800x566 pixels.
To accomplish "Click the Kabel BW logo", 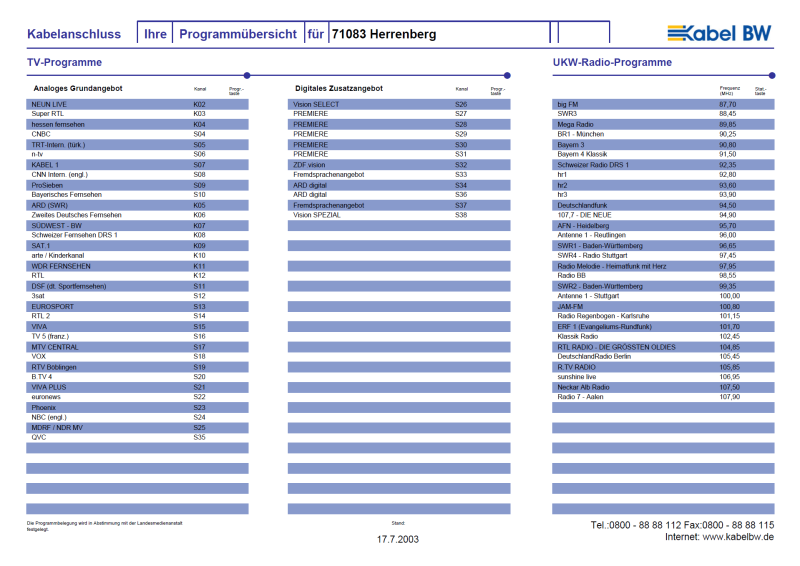I will (719, 33).
